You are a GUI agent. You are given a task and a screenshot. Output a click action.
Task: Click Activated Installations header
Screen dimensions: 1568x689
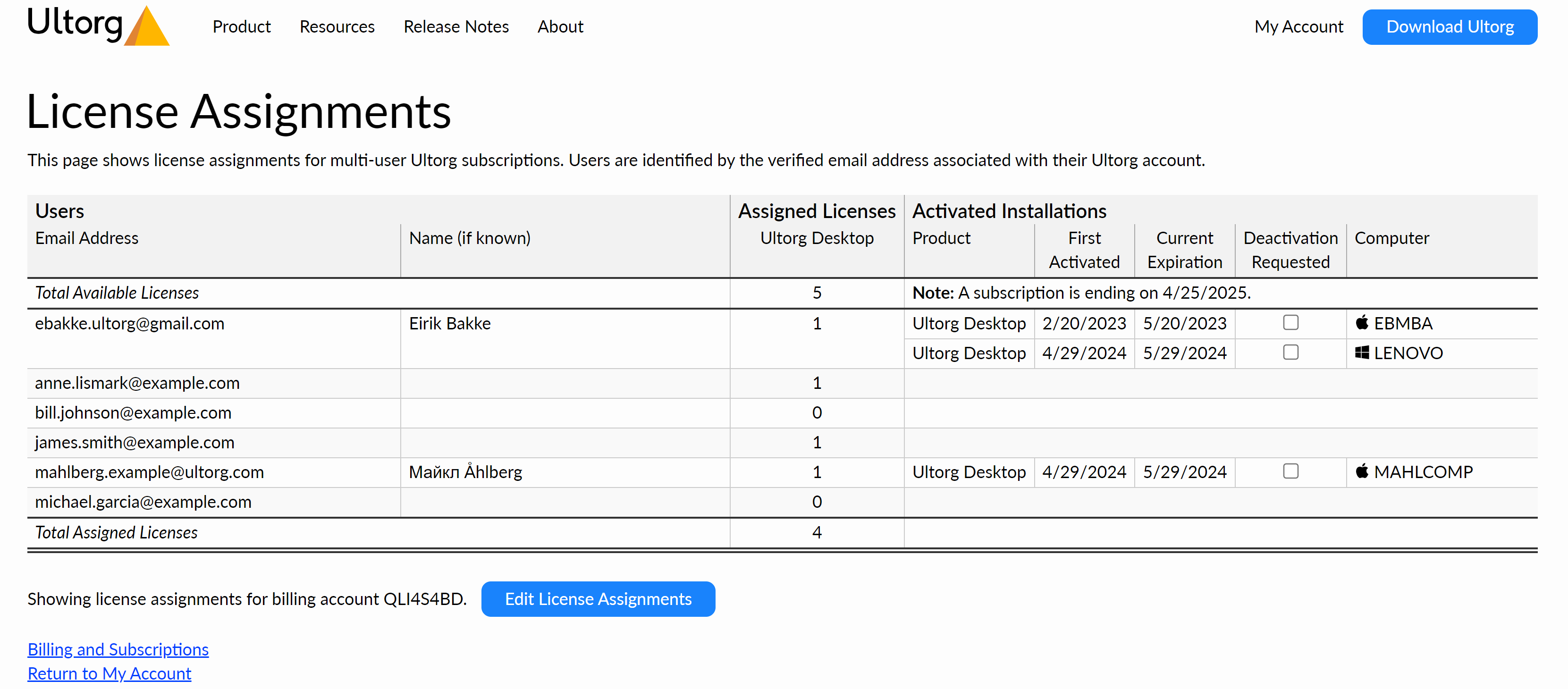point(1009,211)
